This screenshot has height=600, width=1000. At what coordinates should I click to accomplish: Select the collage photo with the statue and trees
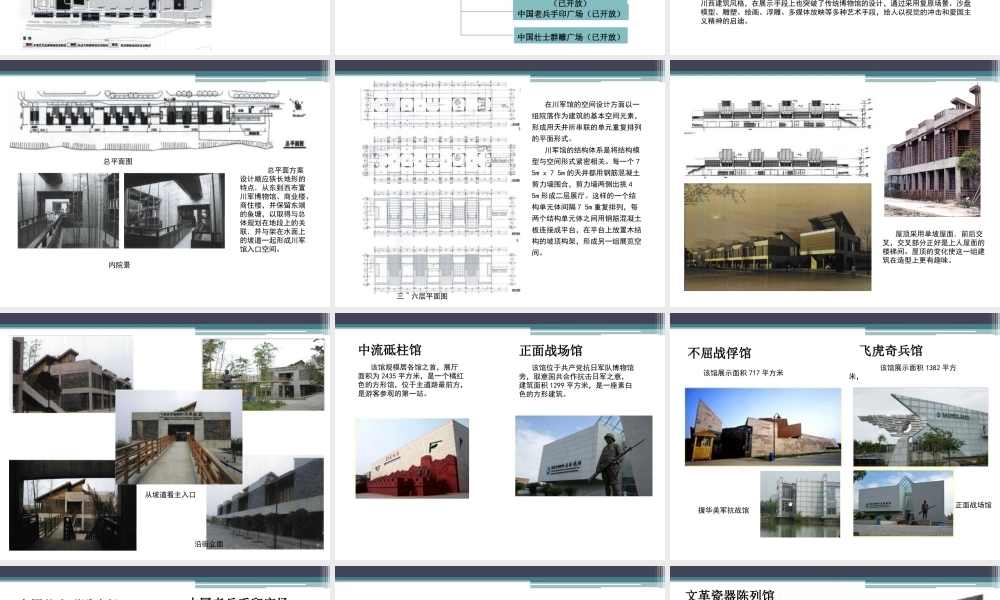click(x=263, y=374)
